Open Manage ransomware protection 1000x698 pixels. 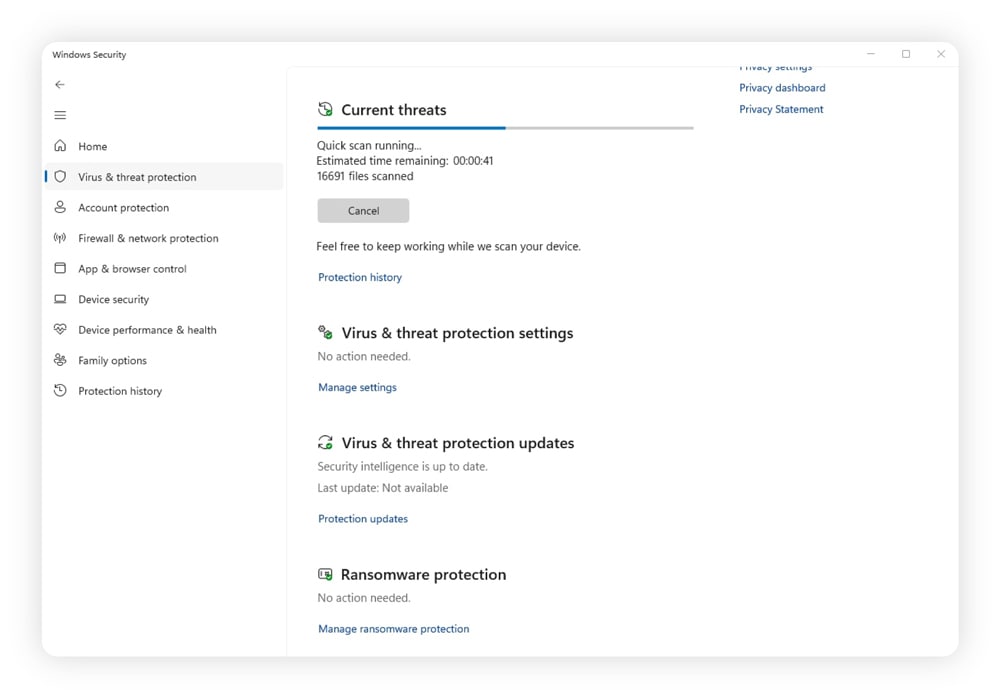(x=393, y=628)
